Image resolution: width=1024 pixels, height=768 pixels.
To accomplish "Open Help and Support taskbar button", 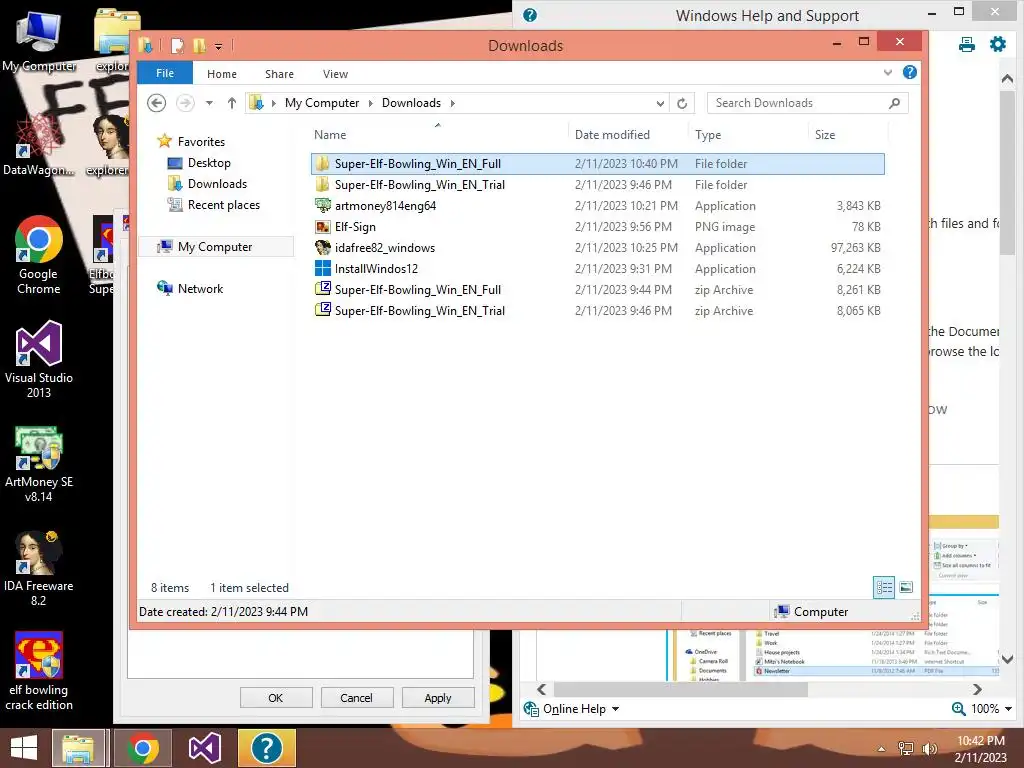I will point(266,748).
